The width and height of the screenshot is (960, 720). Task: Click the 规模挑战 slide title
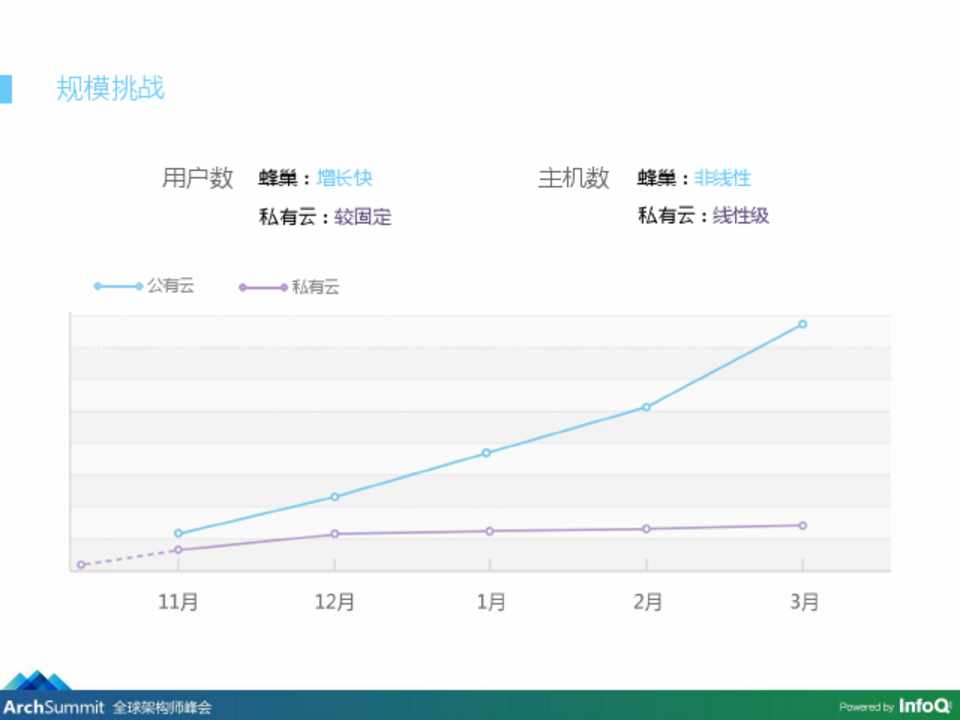click(x=110, y=88)
